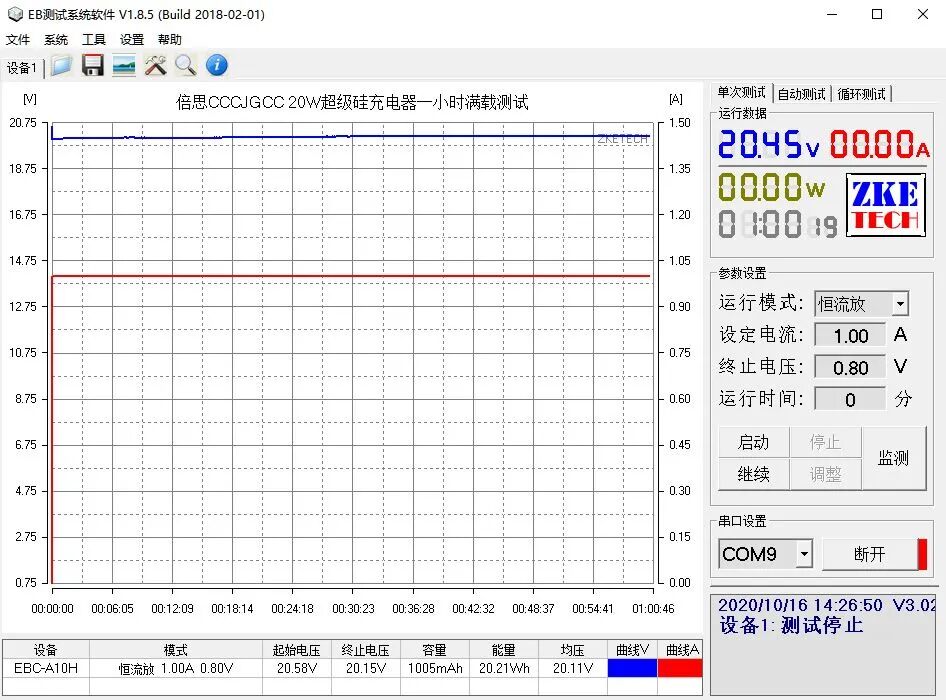Click the 恒流放 1.00A 0.80V mode cell
This screenshot has height=700, width=946.
pyautogui.click(x=176, y=669)
